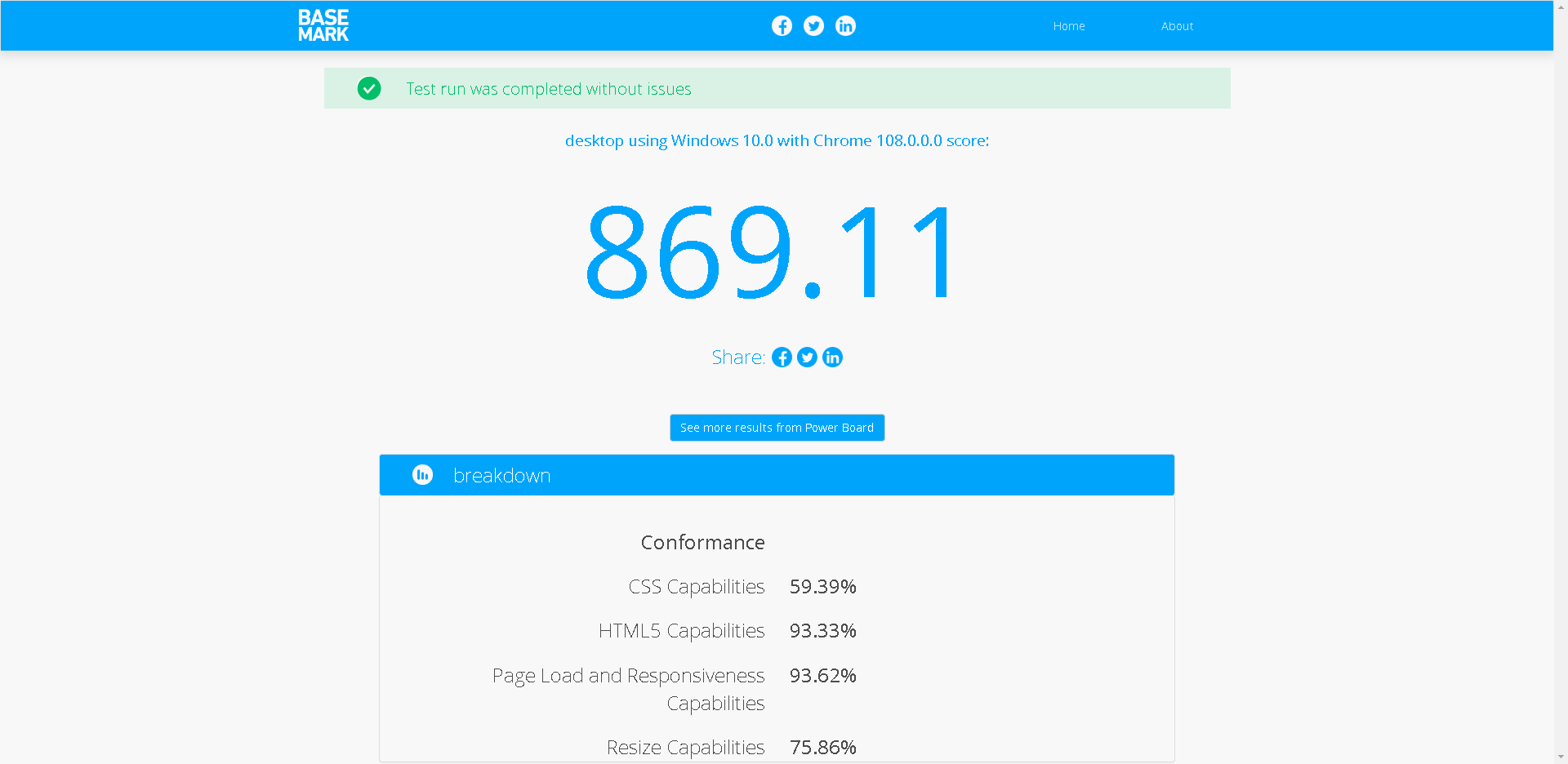
Task: Open Facebook icon in the header
Action: [x=782, y=26]
